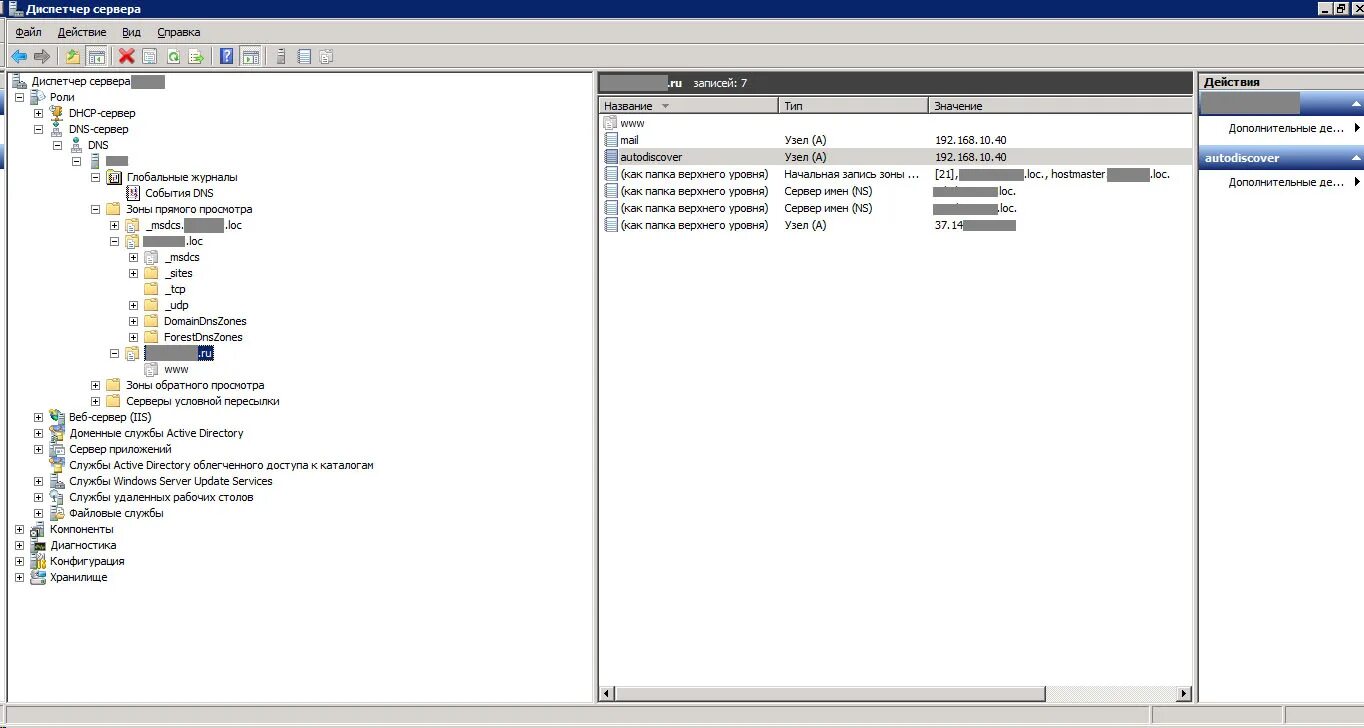1364x728 pixels.
Task: Open the Вид menu
Action: pos(131,32)
